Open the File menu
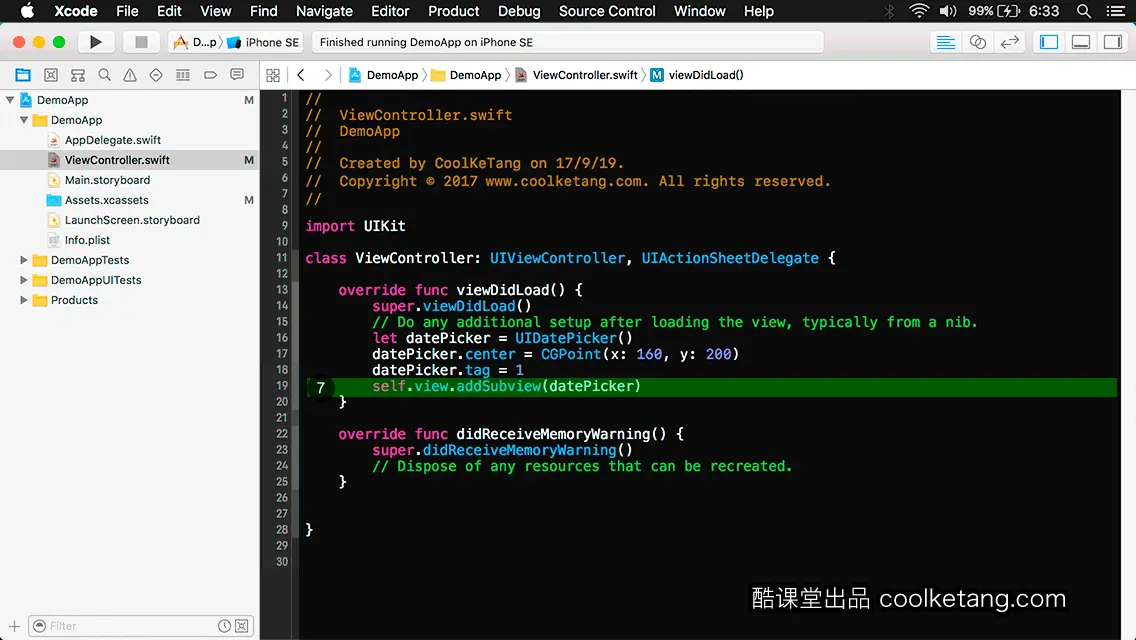This screenshot has width=1136, height=640. pos(127,11)
